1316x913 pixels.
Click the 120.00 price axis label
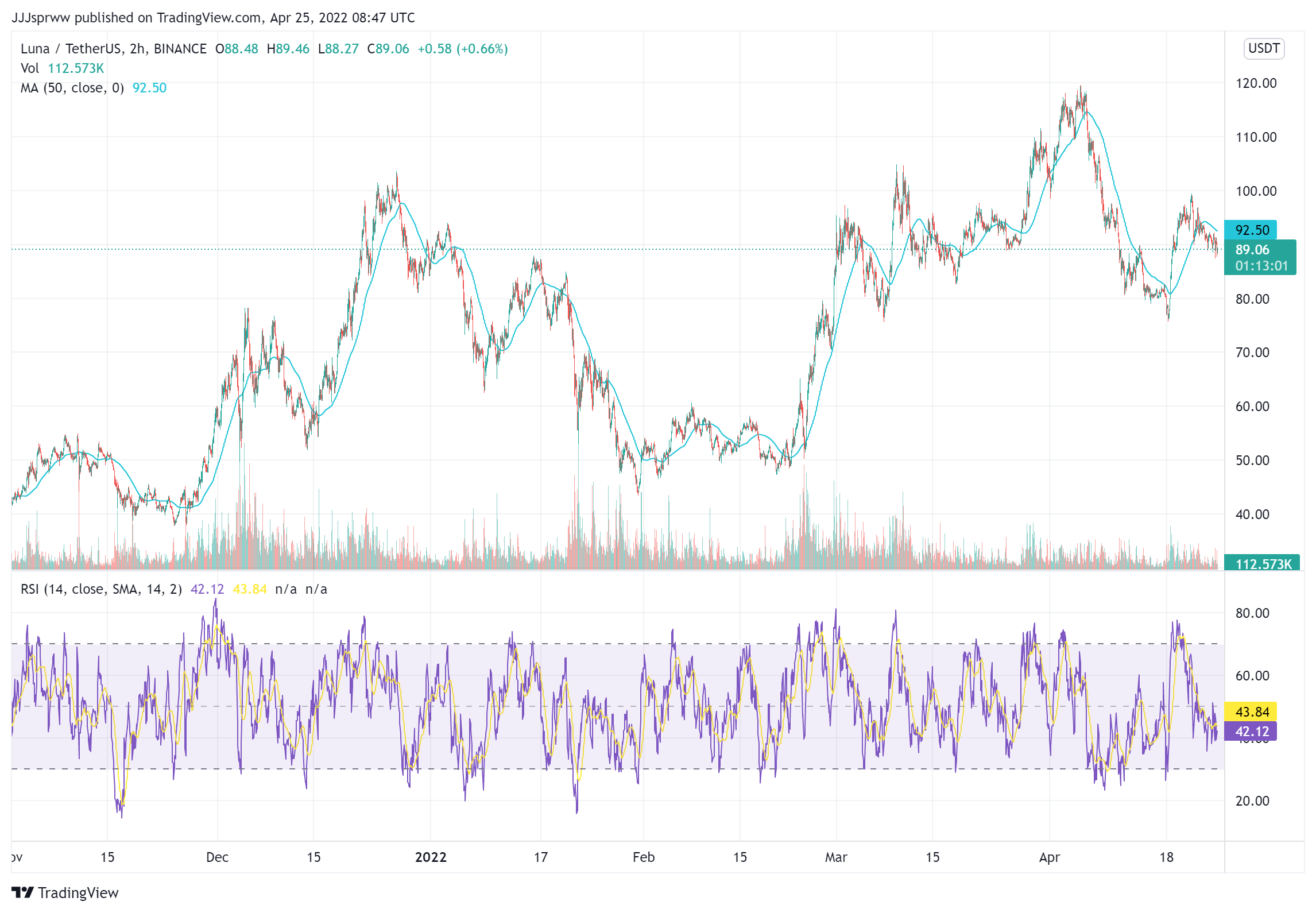(1256, 83)
